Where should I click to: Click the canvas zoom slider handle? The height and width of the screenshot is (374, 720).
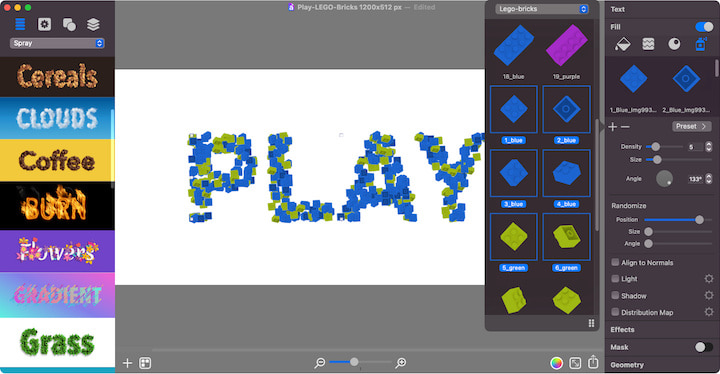click(354, 362)
